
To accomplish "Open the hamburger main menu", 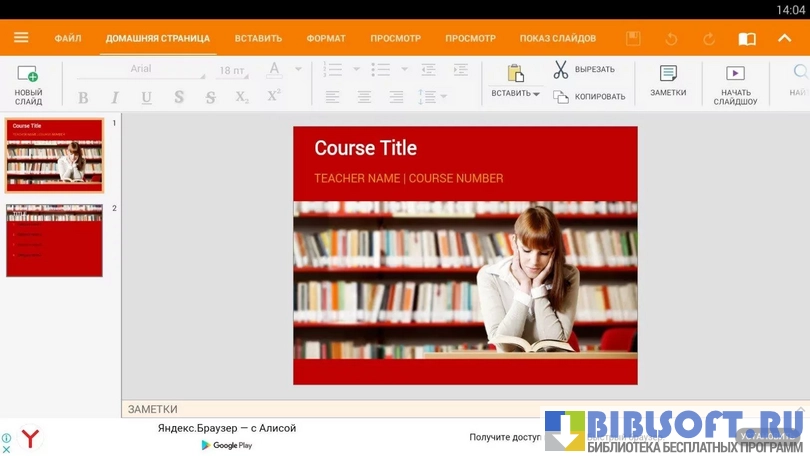I will pyautogui.click(x=21, y=38).
